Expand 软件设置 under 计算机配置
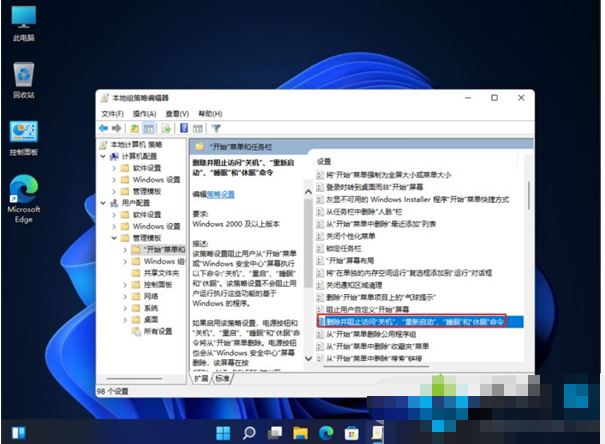 tap(114, 168)
